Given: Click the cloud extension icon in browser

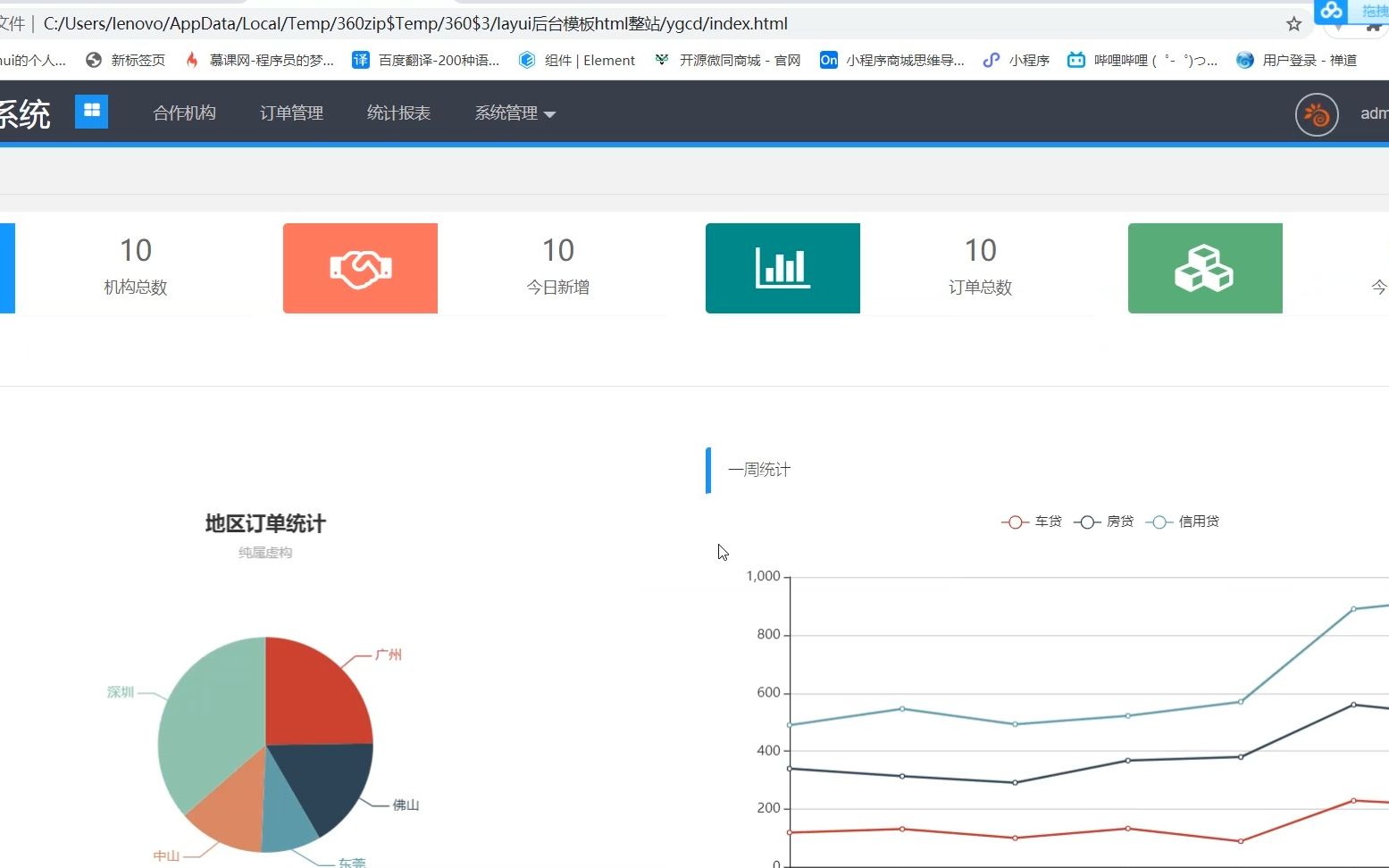Looking at the screenshot, I should [x=1332, y=11].
